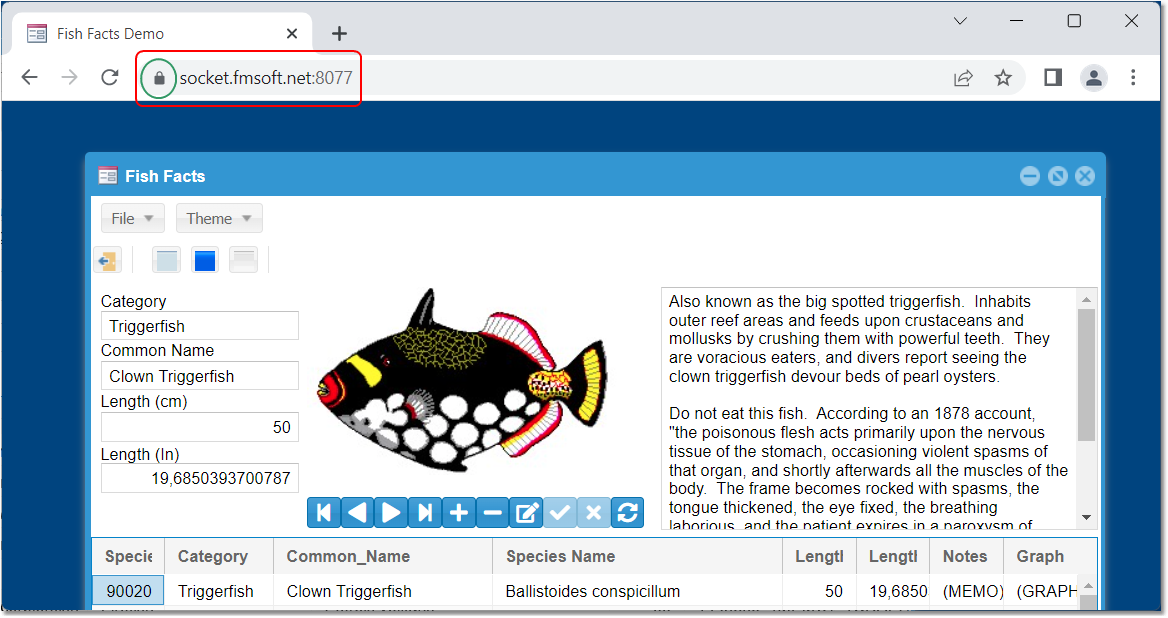Refresh the dataset in navigator
The width and height of the screenshot is (1168, 618).
pyautogui.click(x=628, y=513)
